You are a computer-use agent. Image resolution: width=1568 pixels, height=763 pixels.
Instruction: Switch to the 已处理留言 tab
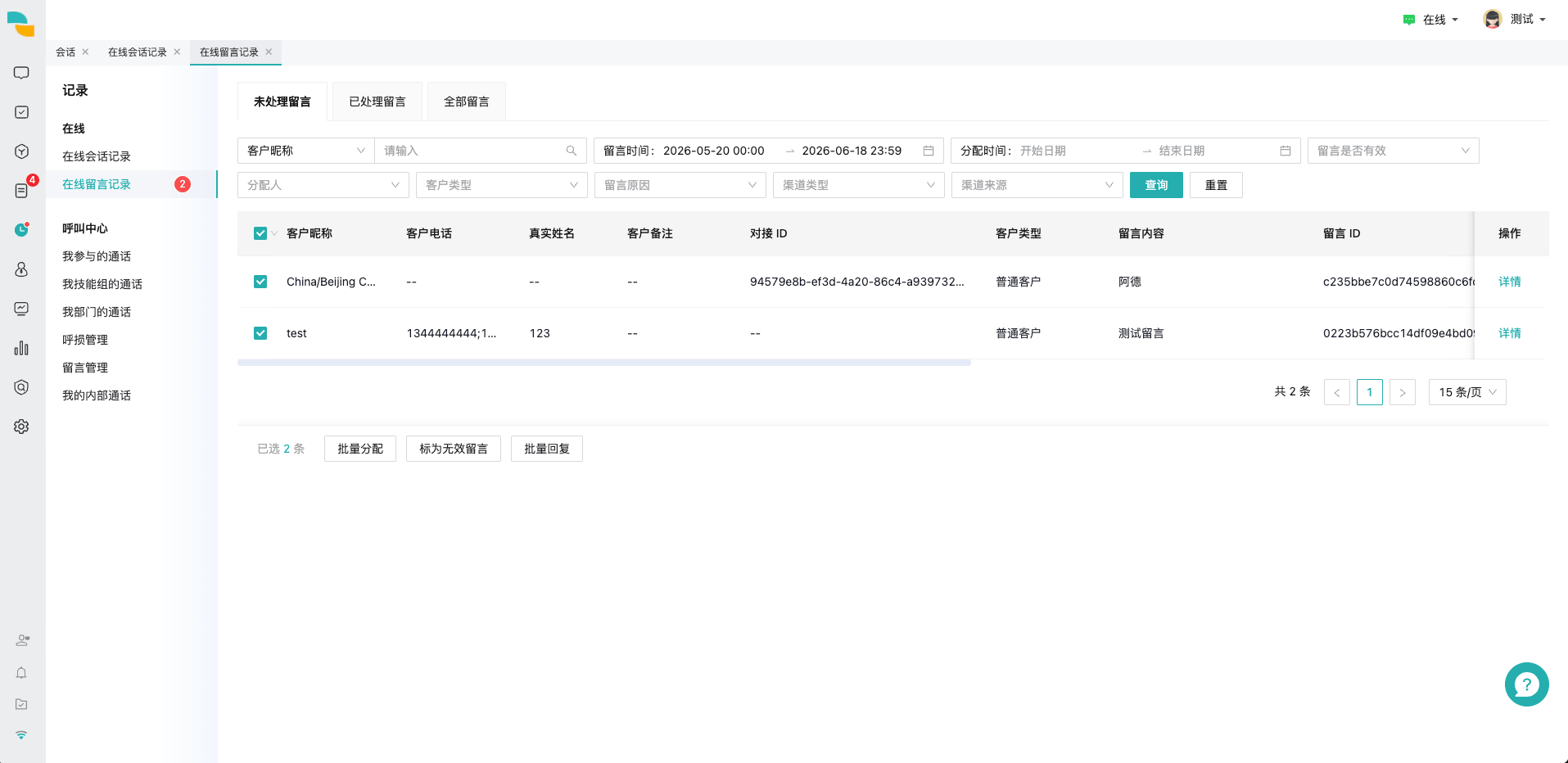coord(377,102)
